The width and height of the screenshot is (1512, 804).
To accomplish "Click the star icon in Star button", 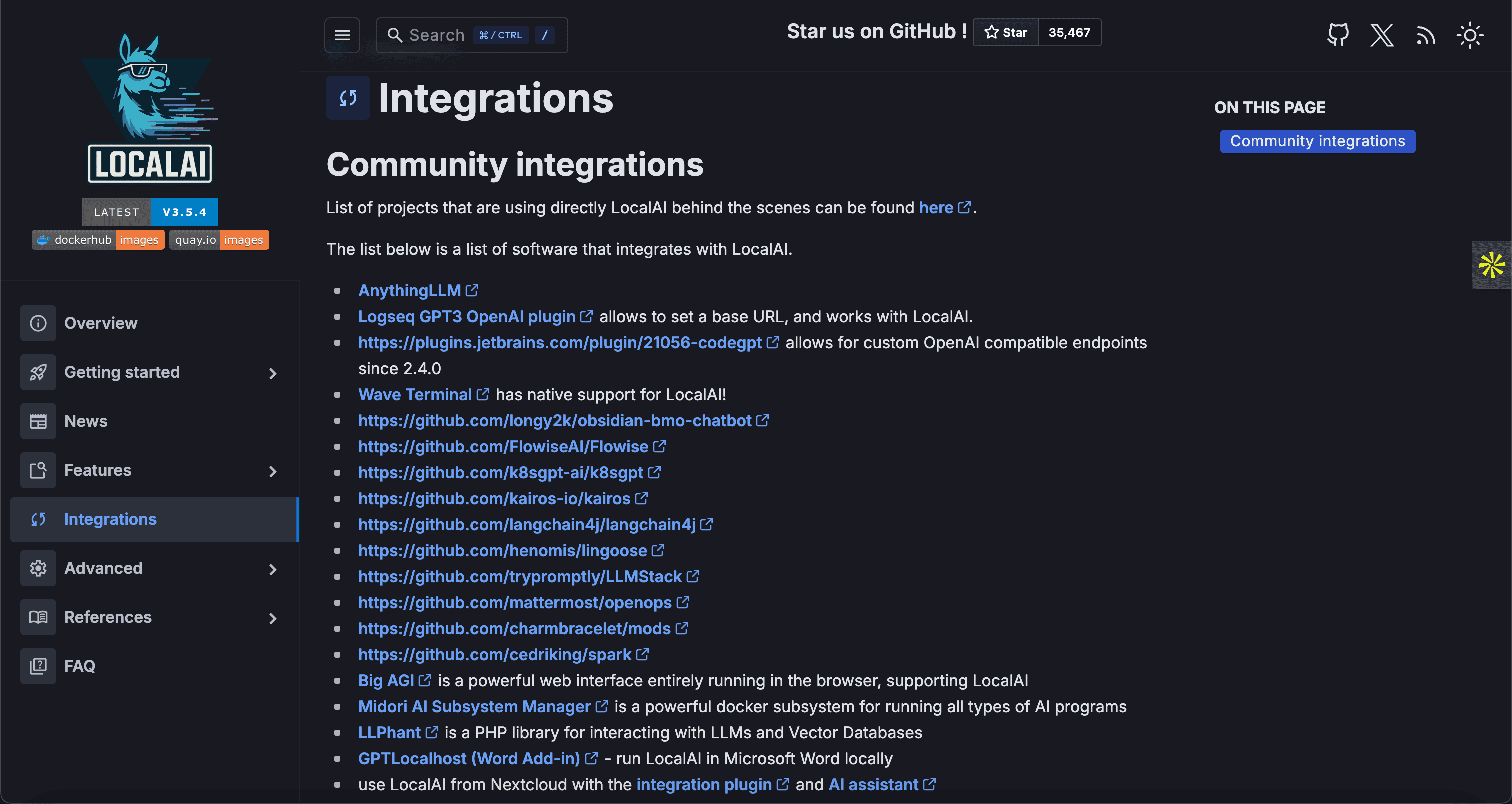I will 991,32.
